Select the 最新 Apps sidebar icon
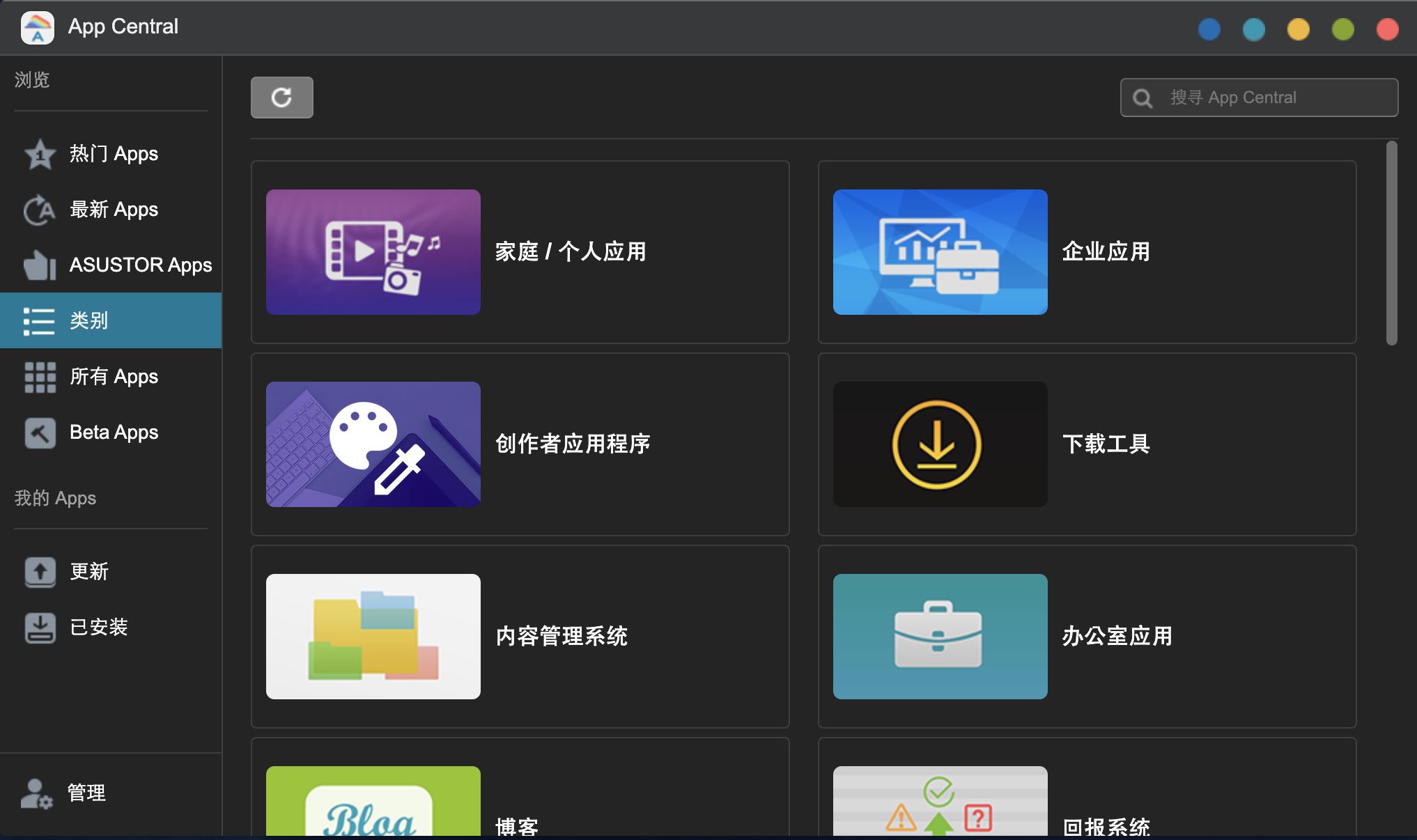Image resolution: width=1417 pixels, height=840 pixels. 40,210
